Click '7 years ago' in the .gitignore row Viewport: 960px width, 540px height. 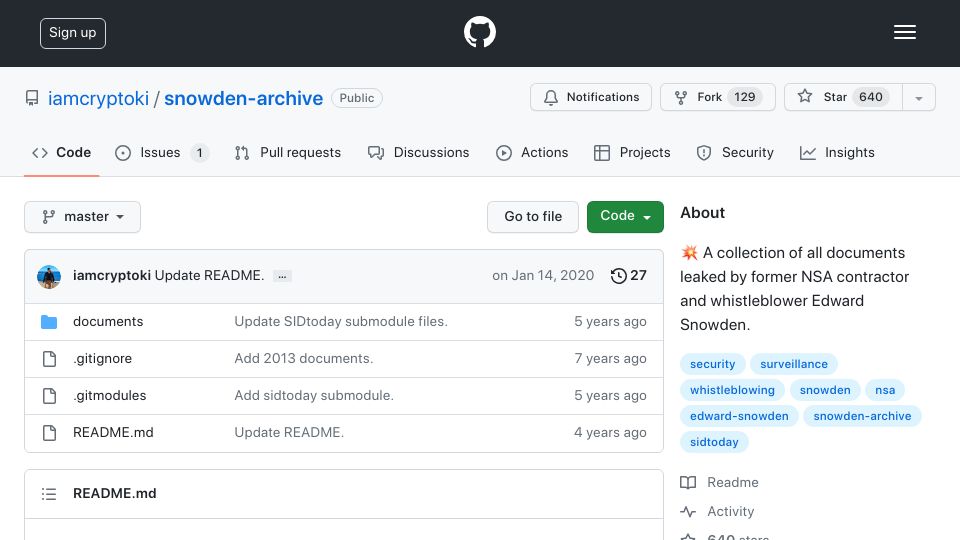coord(610,359)
